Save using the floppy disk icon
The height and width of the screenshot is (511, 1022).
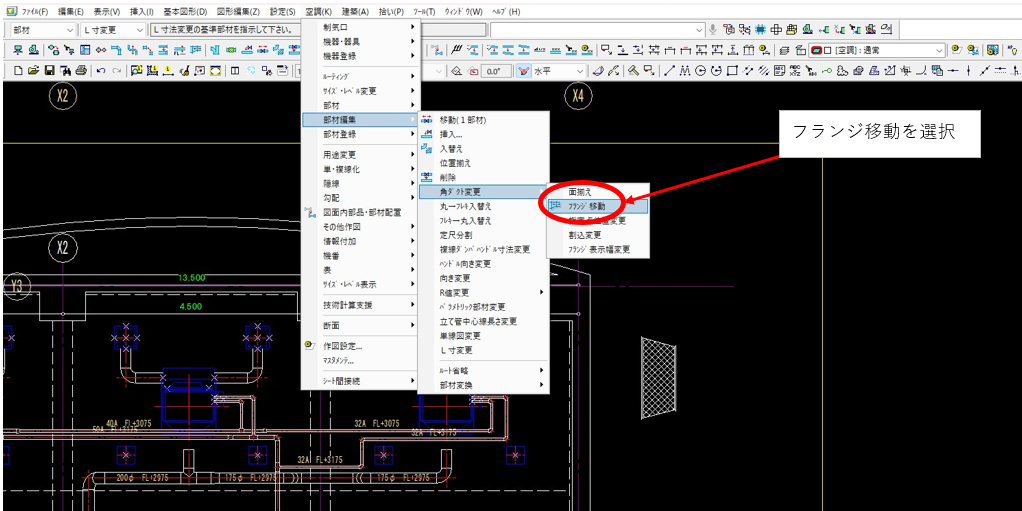click(49, 70)
